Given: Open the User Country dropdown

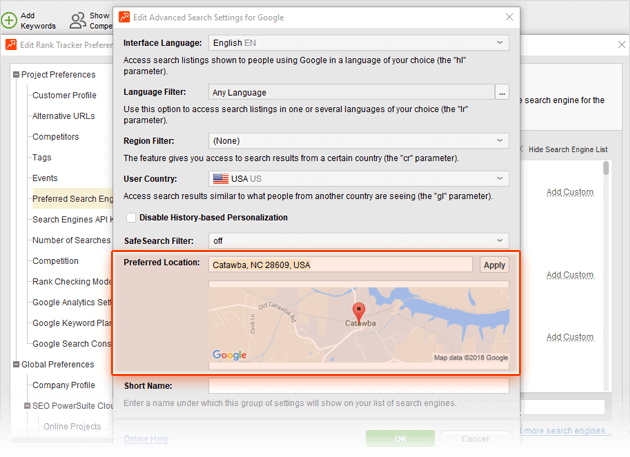Looking at the screenshot, I should click(x=358, y=179).
